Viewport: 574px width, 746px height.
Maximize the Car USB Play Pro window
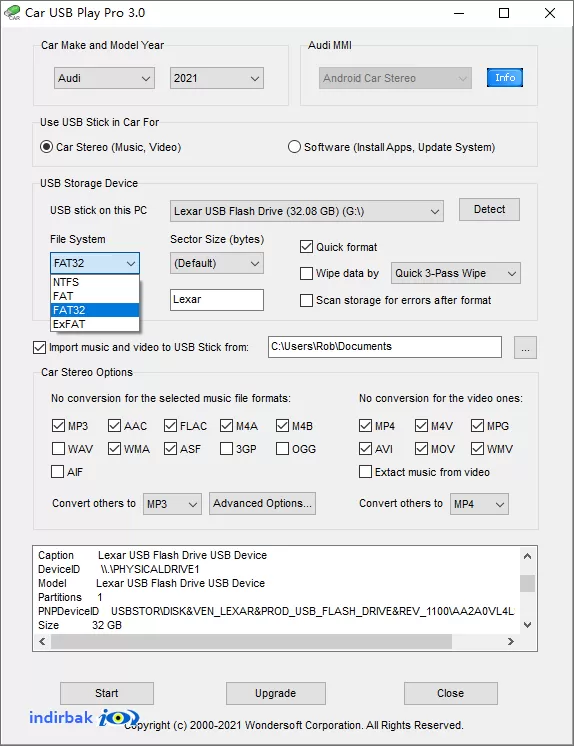(504, 13)
